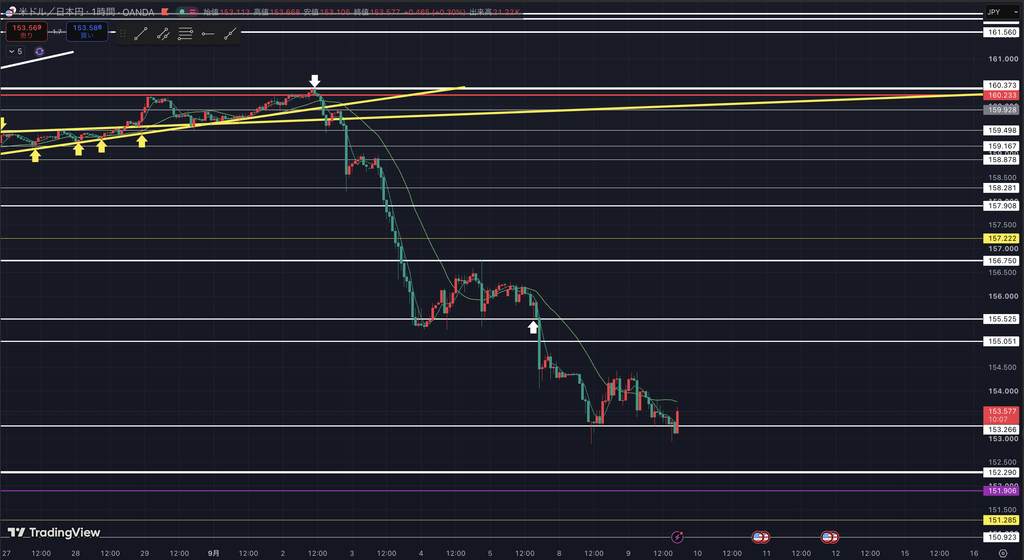Viewport: 1024px width, 560px height.
Task: Open the JPY currency dropdown
Action: point(1002,12)
